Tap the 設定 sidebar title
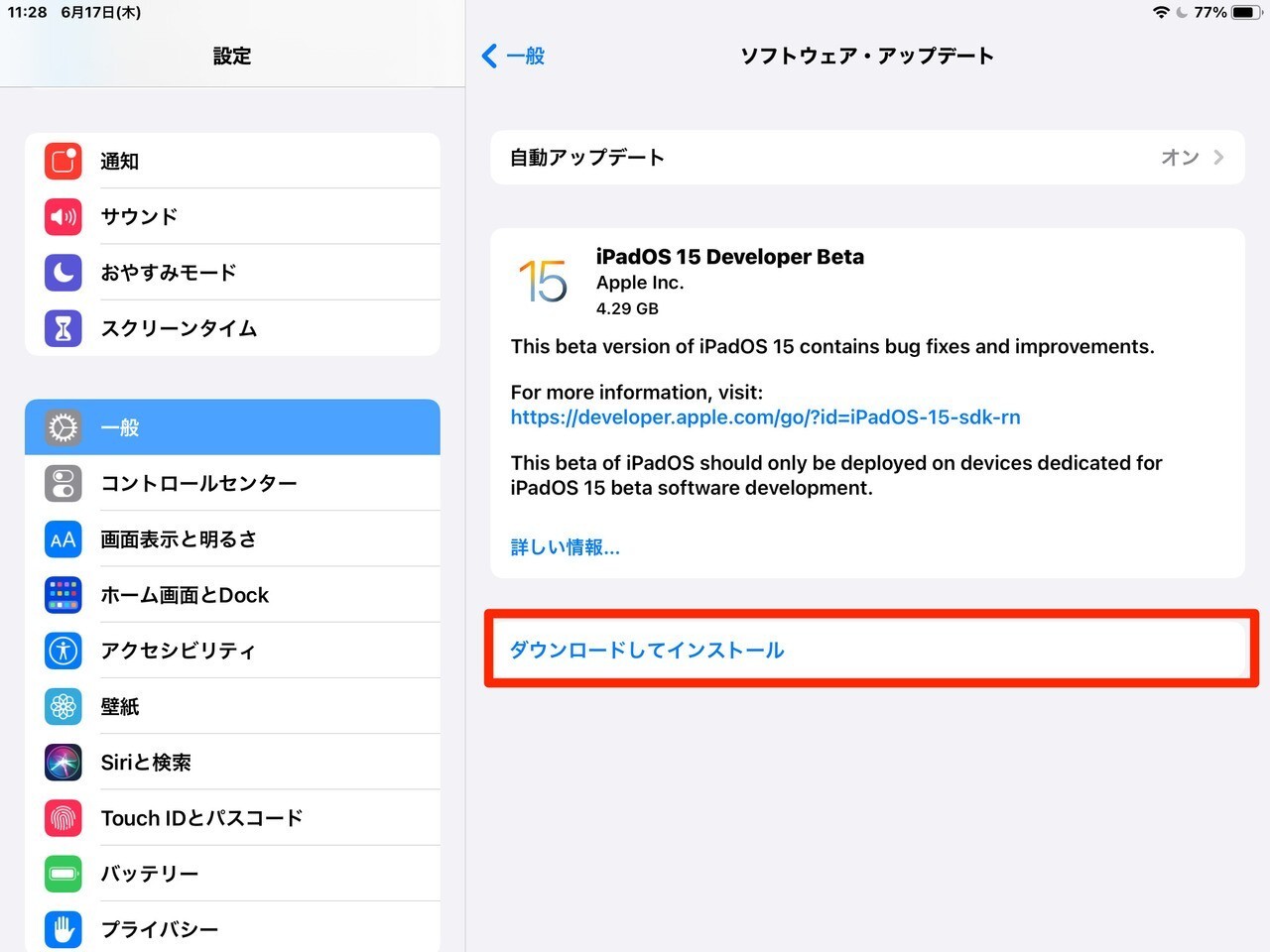Image resolution: width=1270 pixels, height=952 pixels. [x=232, y=56]
